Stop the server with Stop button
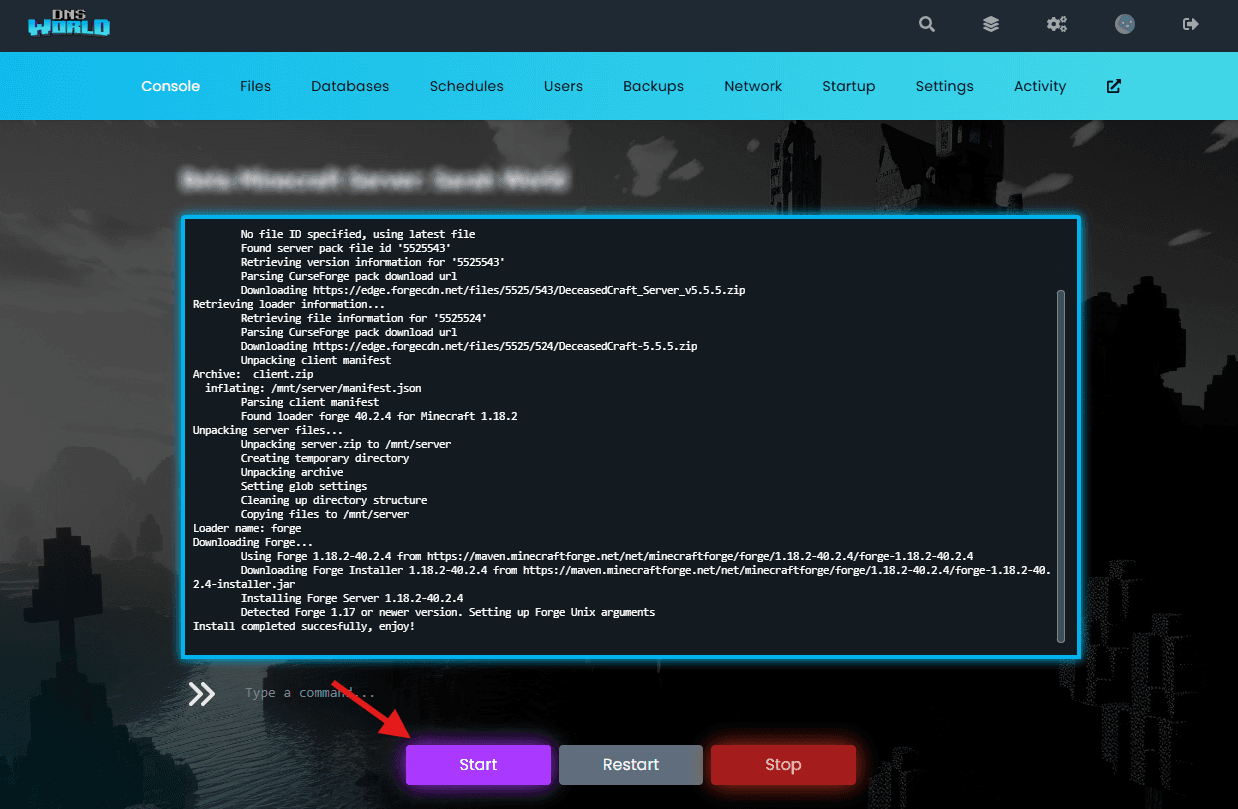1238x809 pixels. click(x=783, y=765)
